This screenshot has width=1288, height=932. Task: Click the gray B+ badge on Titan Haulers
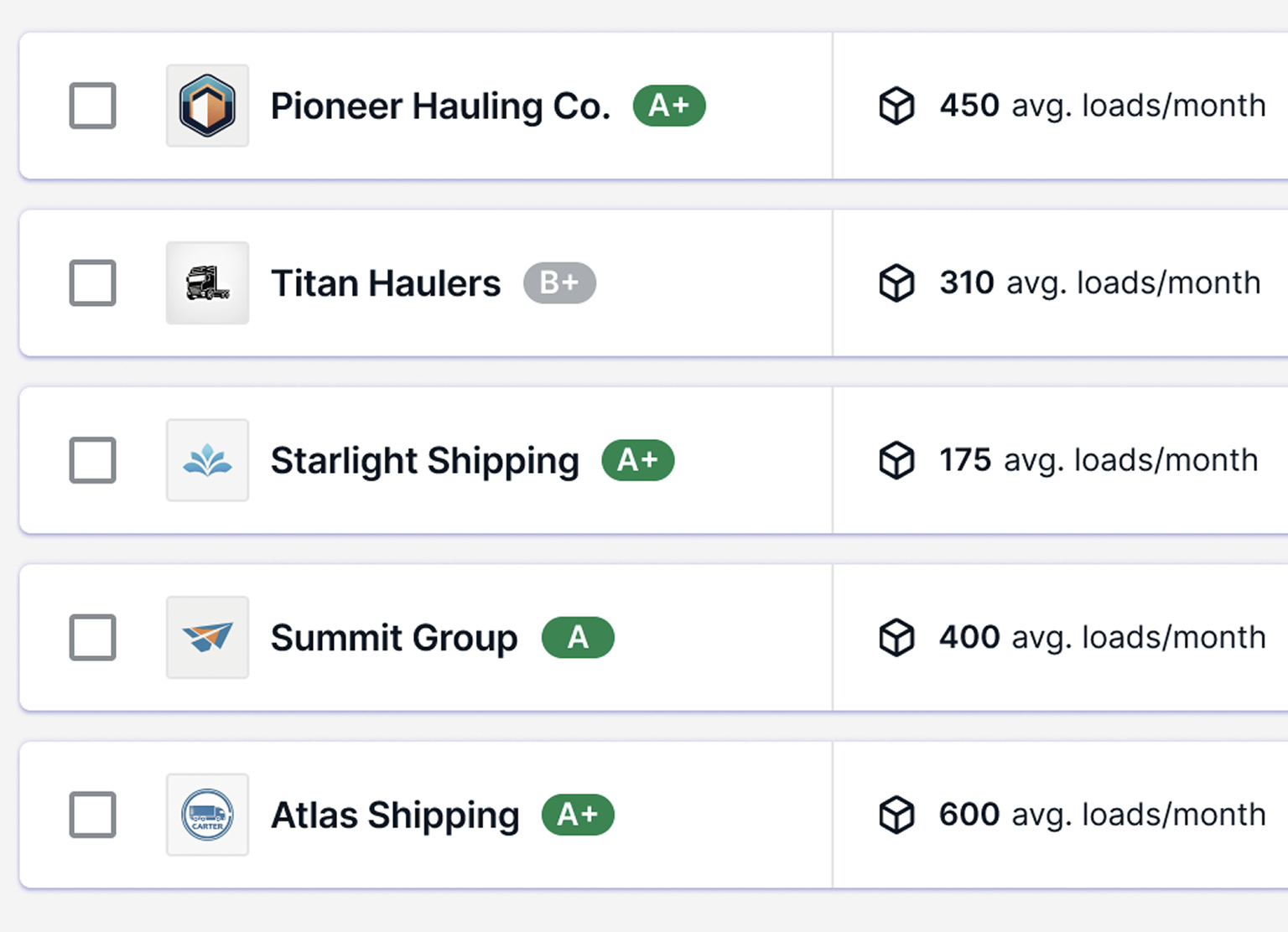559,283
